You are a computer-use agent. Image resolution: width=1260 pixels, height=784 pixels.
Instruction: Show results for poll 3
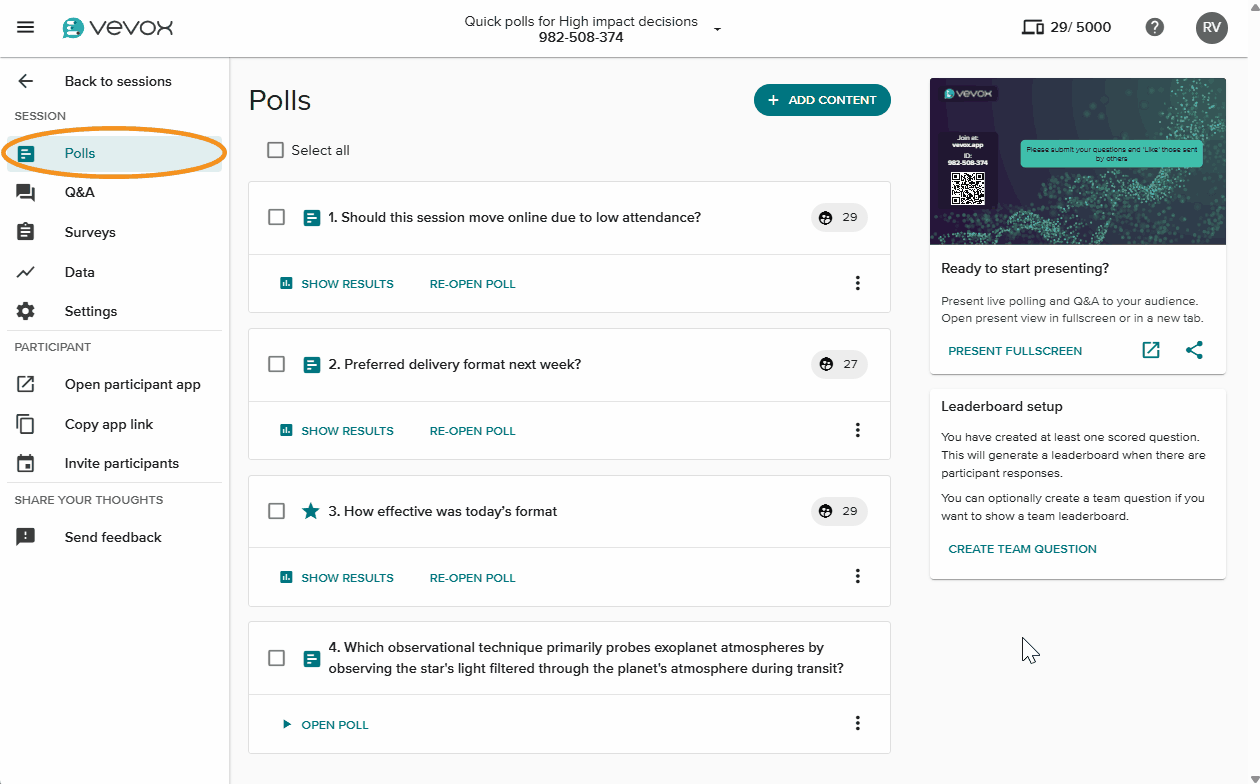[x=337, y=578]
